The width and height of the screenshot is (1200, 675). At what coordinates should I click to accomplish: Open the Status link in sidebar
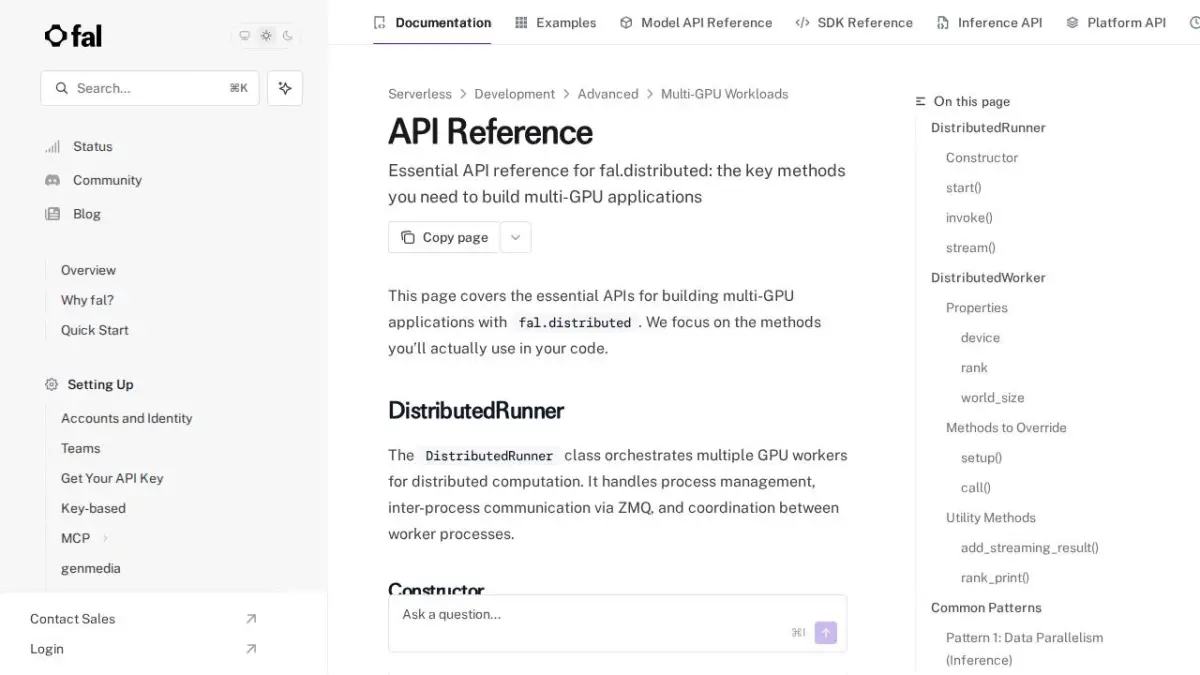(93, 146)
